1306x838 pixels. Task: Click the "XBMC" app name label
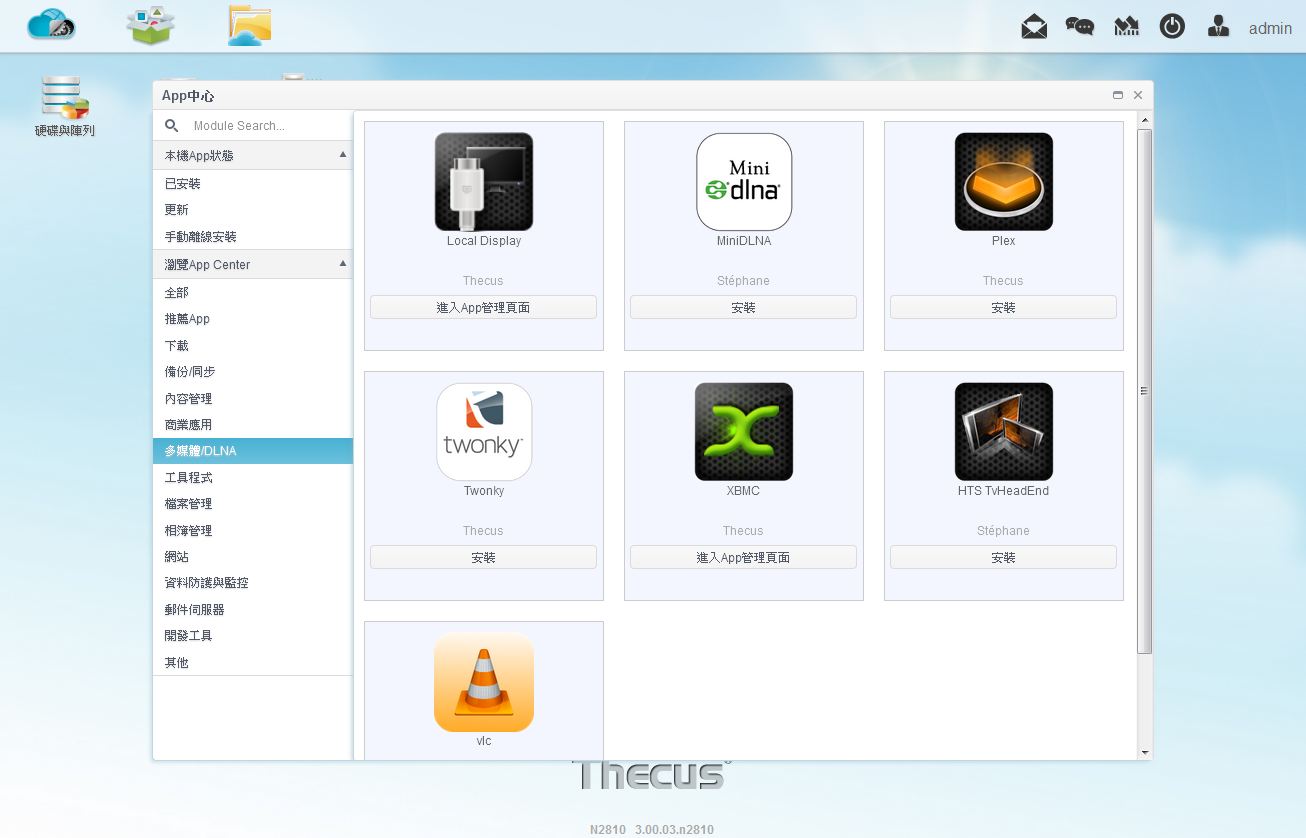pyautogui.click(x=744, y=491)
